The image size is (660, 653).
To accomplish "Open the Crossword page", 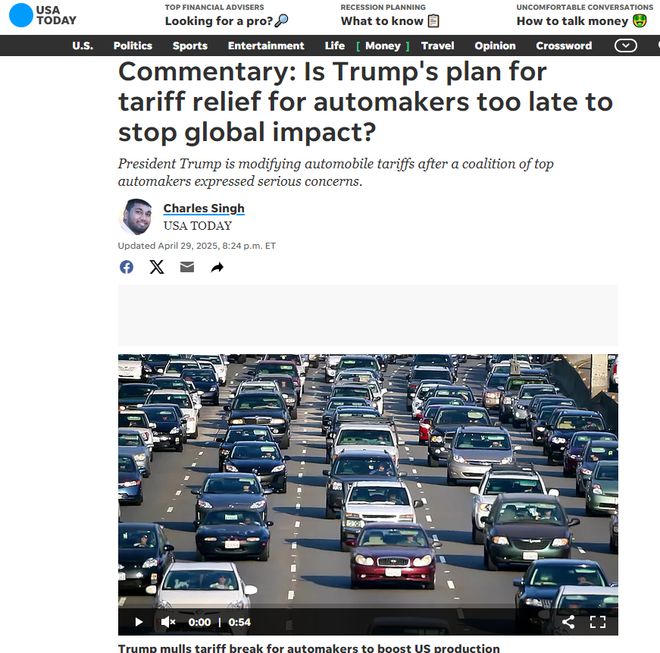I will point(564,45).
